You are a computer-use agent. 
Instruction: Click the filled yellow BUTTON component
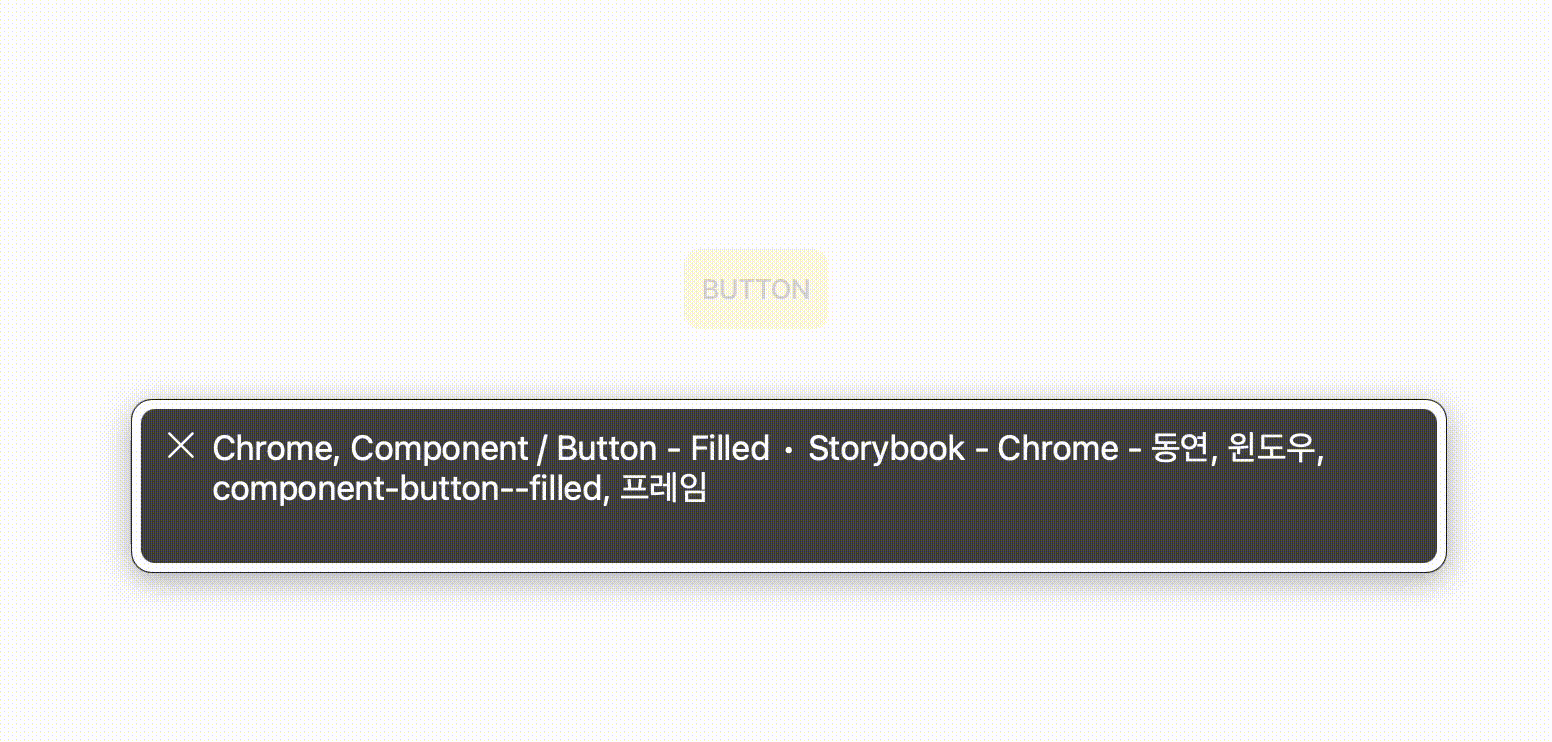(x=756, y=289)
